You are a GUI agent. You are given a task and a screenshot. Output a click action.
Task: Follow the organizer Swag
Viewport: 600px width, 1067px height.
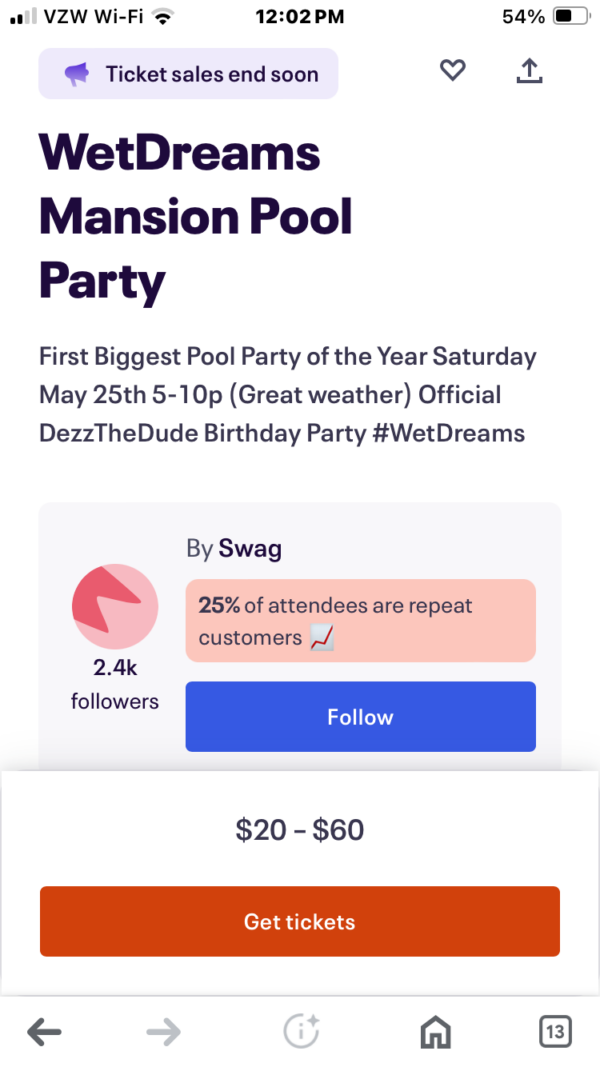click(x=360, y=717)
